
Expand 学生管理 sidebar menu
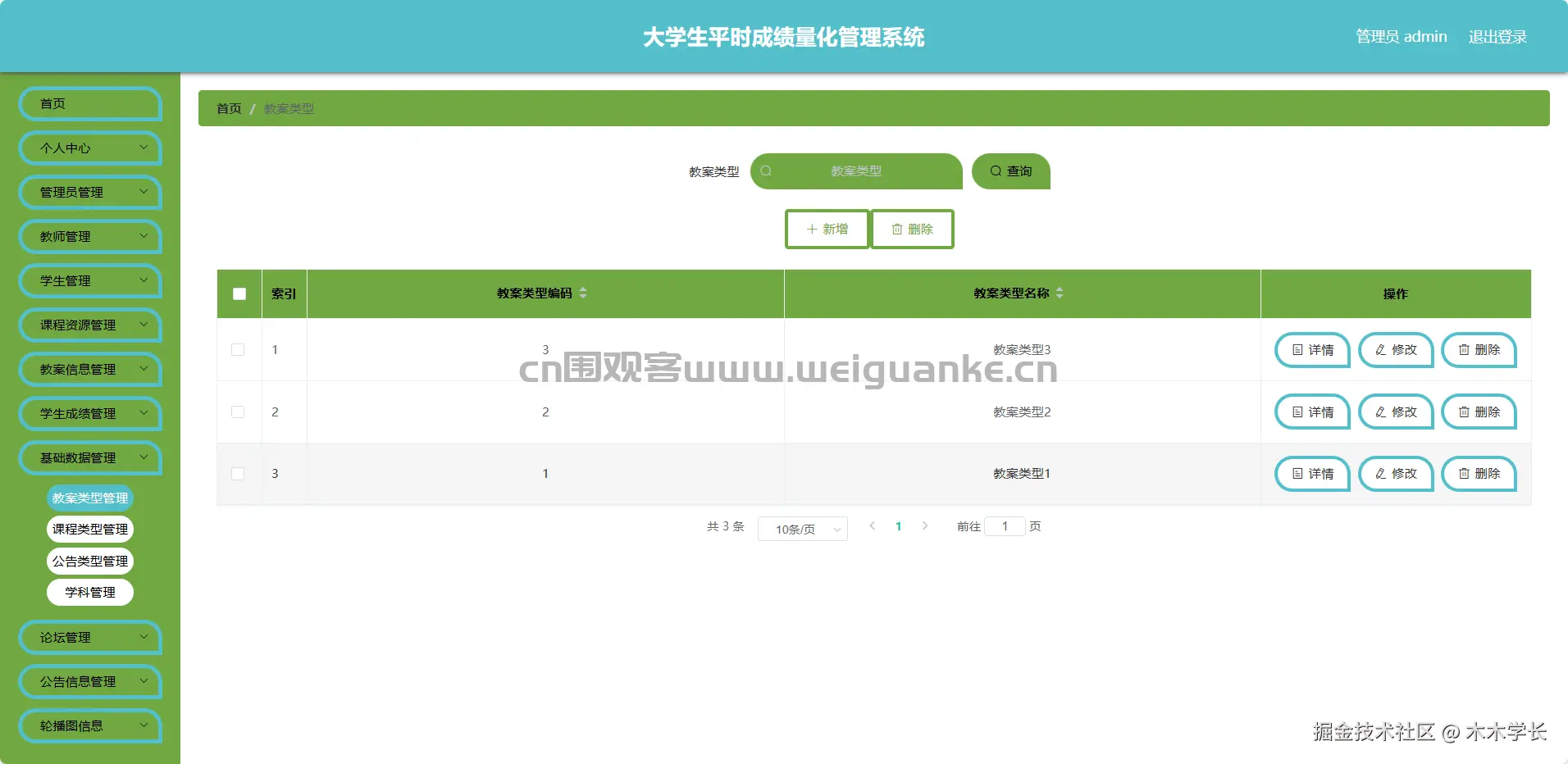point(90,281)
